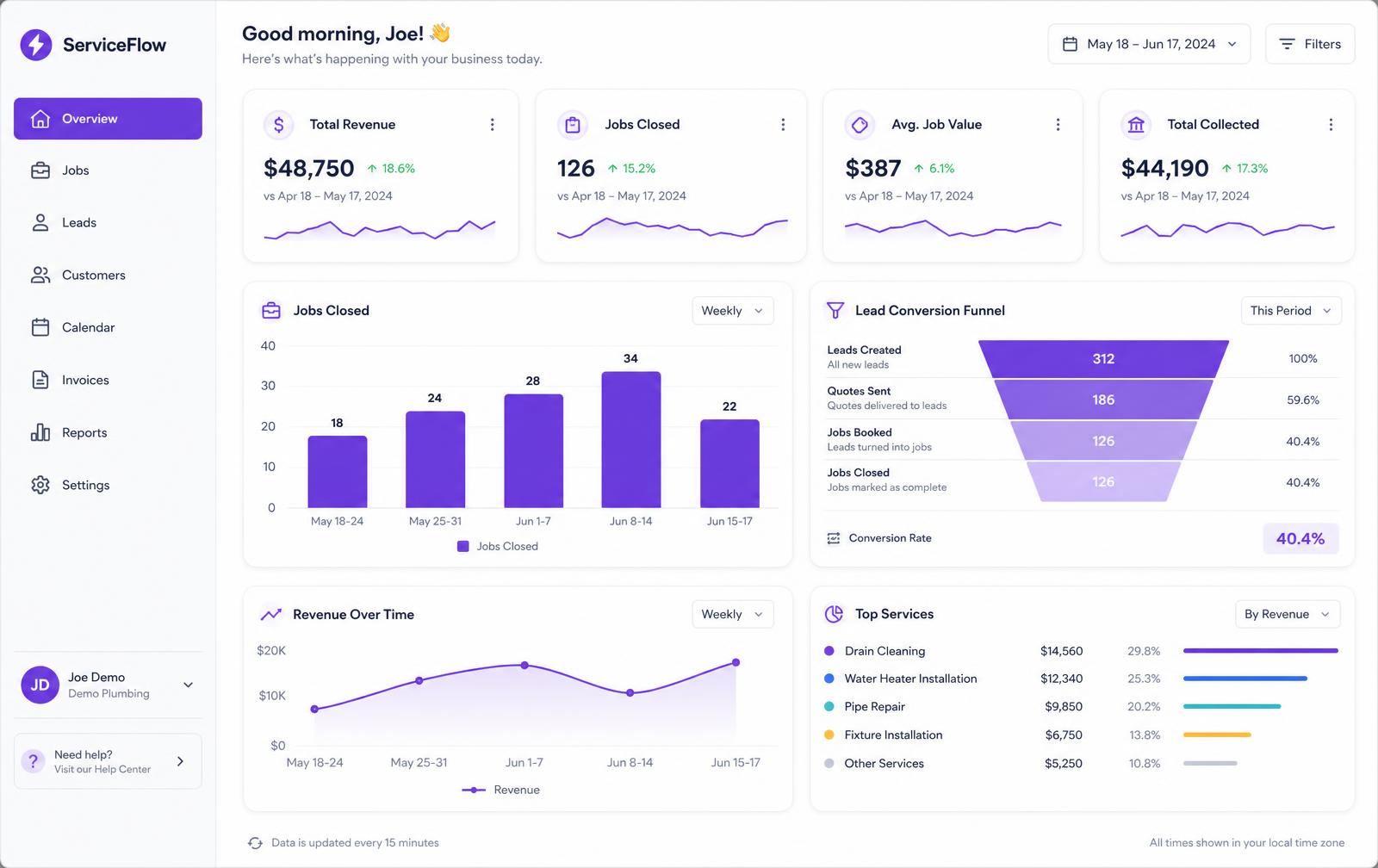1378x868 pixels.
Task: Open the Reports menu item
Action: 108,432
